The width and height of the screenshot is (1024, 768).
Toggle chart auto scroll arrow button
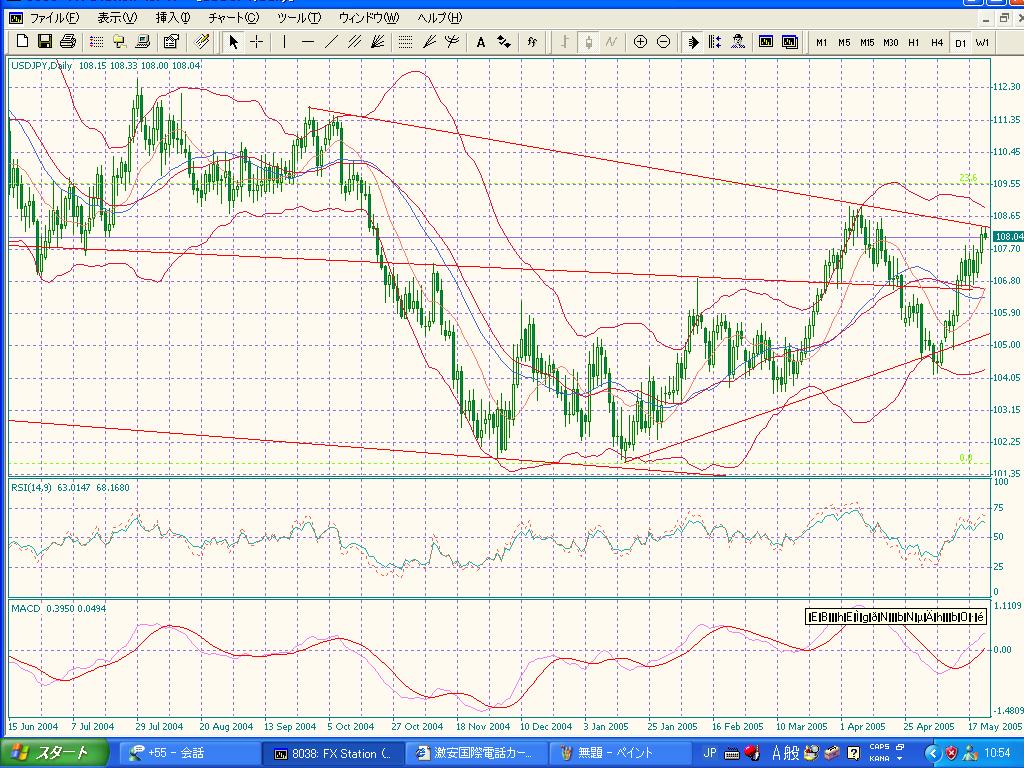(x=692, y=41)
